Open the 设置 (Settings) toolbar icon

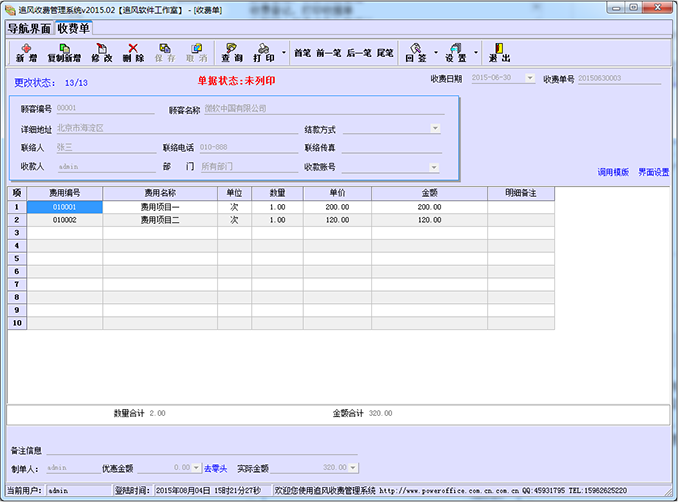tap(456, 52)
